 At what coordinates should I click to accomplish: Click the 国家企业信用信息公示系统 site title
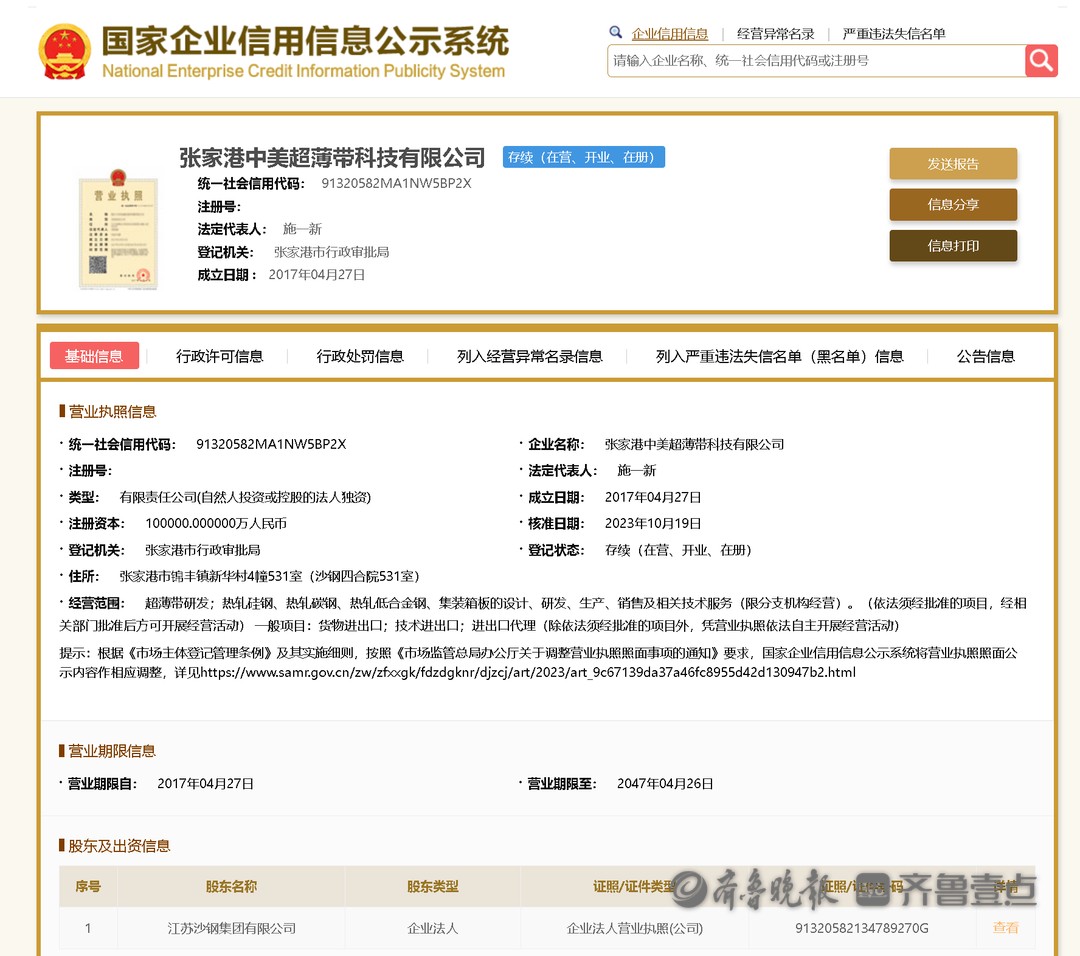coord(305,42)
